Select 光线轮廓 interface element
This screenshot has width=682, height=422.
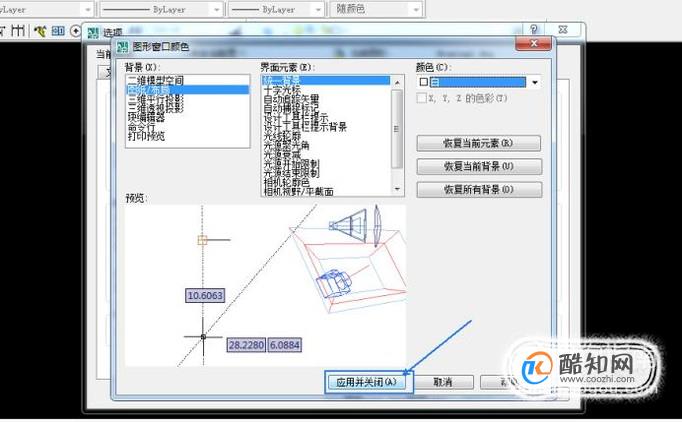[x=282, y=136]
